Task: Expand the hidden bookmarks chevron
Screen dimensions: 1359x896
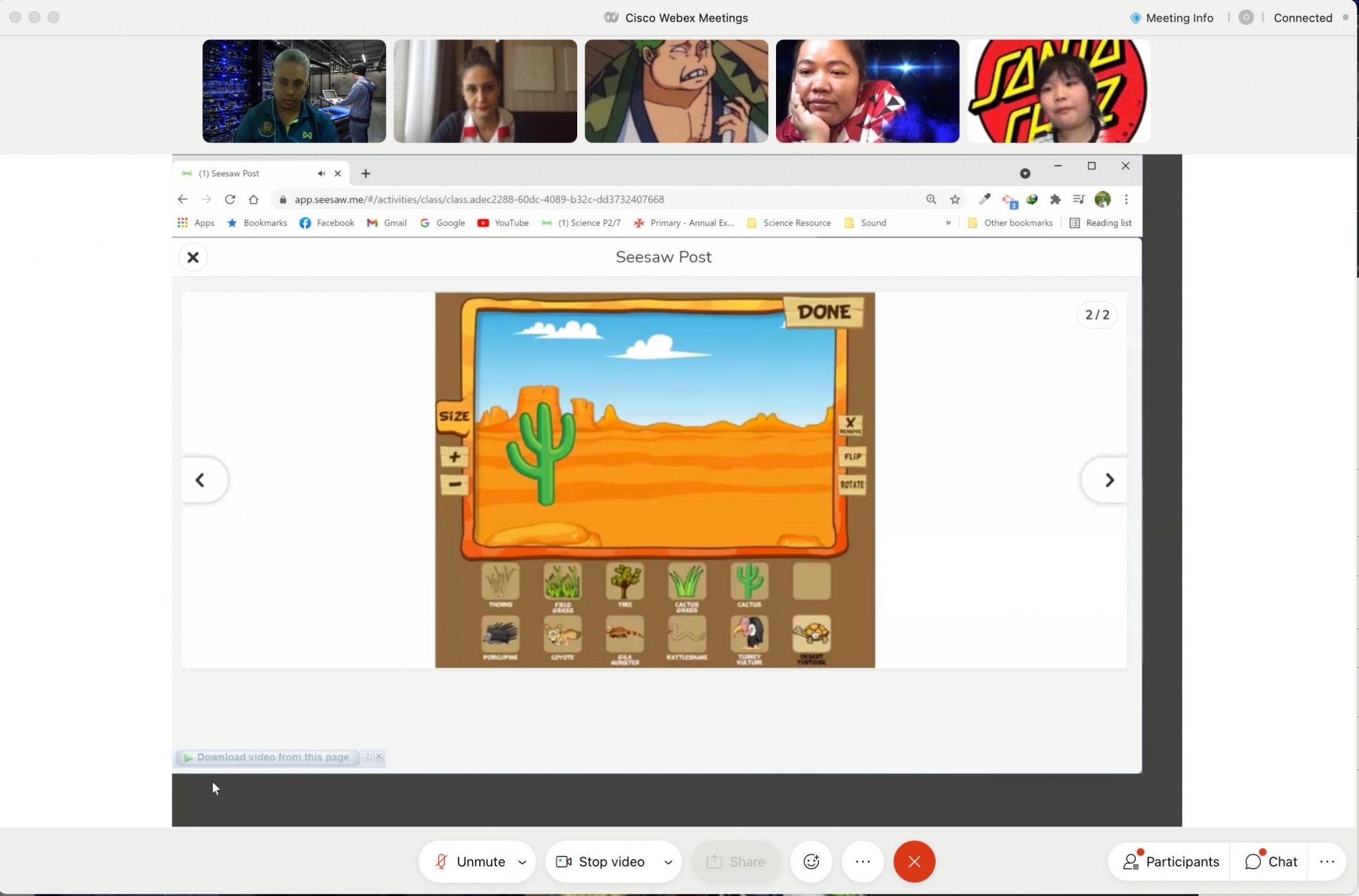Action: (948, 223)
